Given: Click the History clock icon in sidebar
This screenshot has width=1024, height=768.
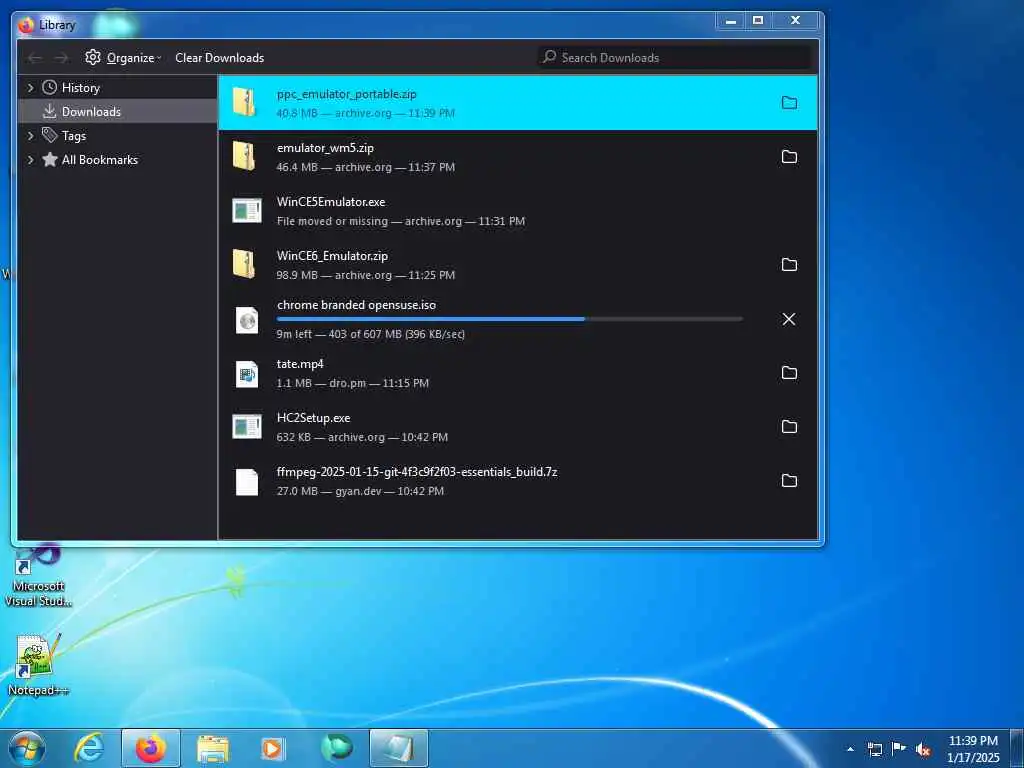Looking at the screenshot, I should 50,87.
